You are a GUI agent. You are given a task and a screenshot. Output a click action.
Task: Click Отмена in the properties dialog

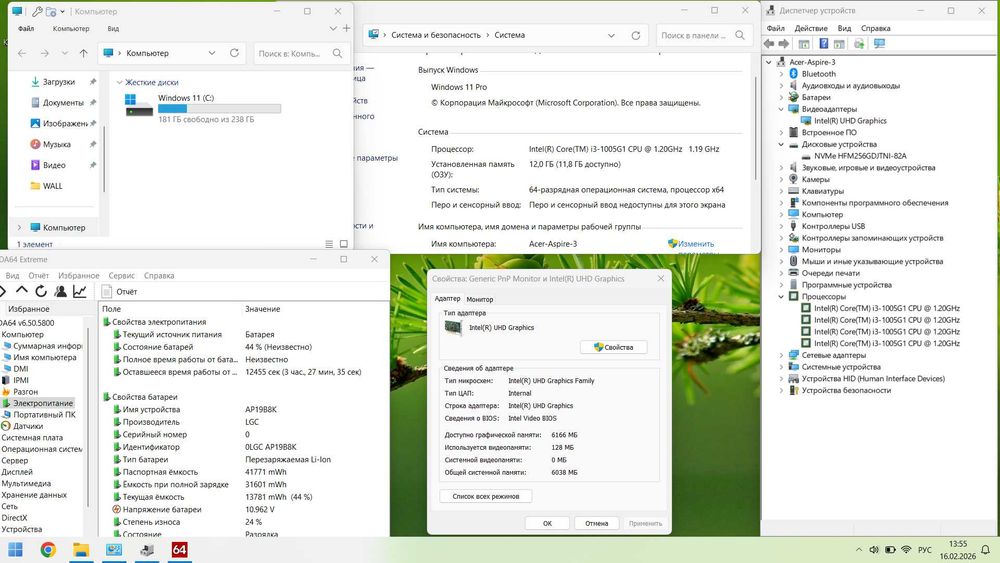pos(596,523)
